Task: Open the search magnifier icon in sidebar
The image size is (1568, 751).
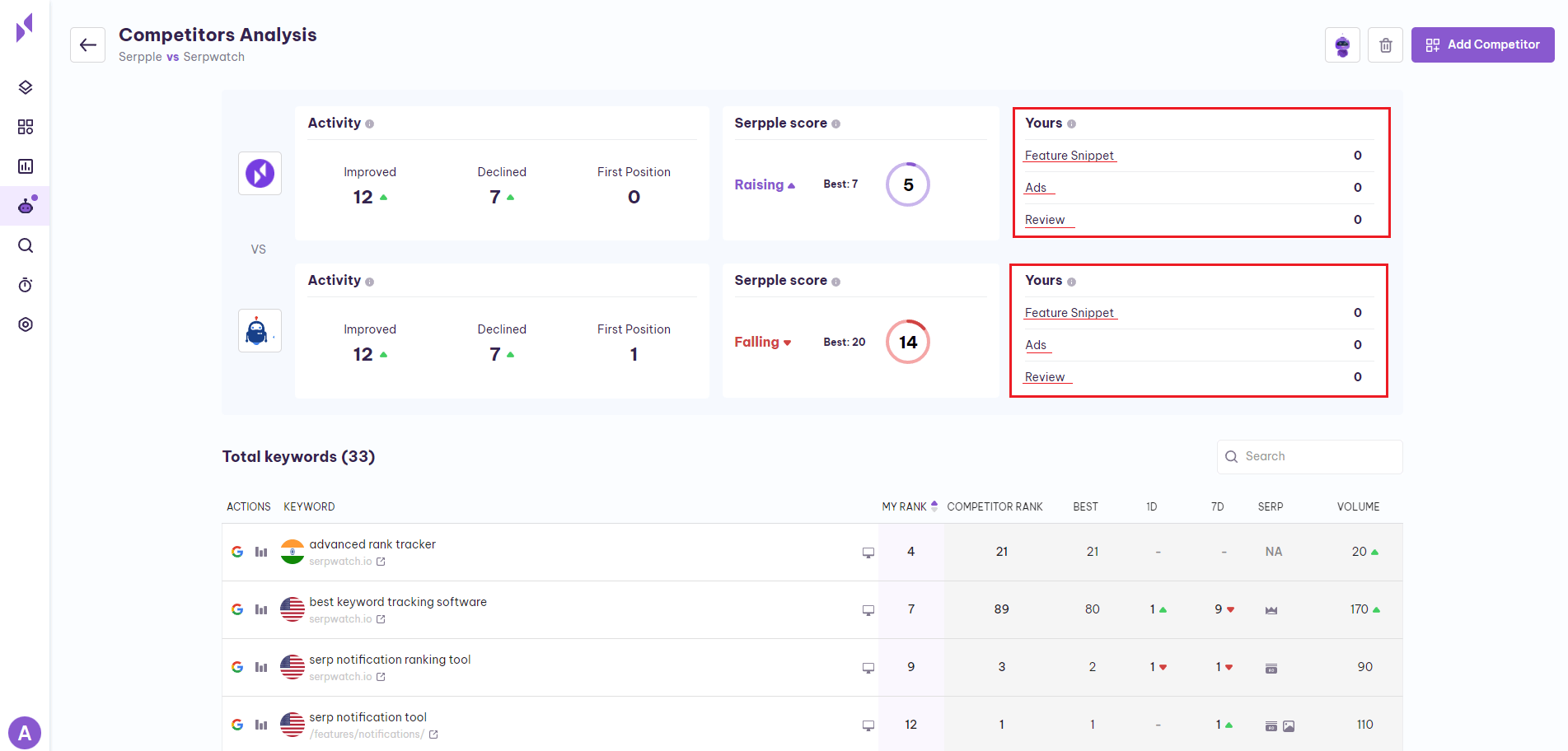Action: 26,245
